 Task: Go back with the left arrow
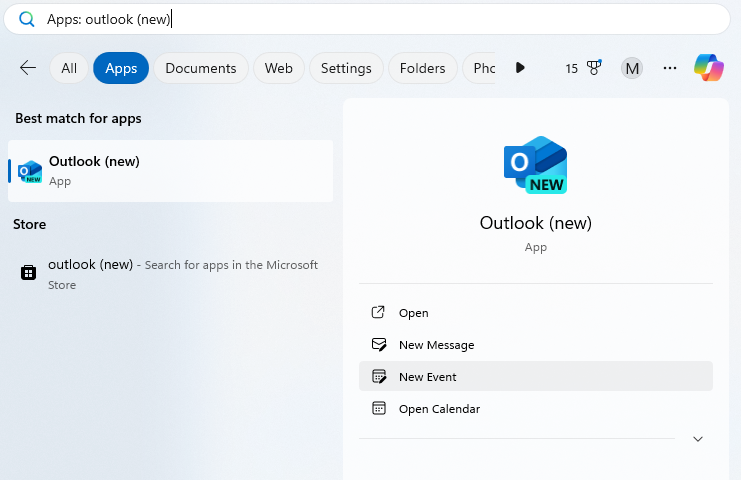28,68
